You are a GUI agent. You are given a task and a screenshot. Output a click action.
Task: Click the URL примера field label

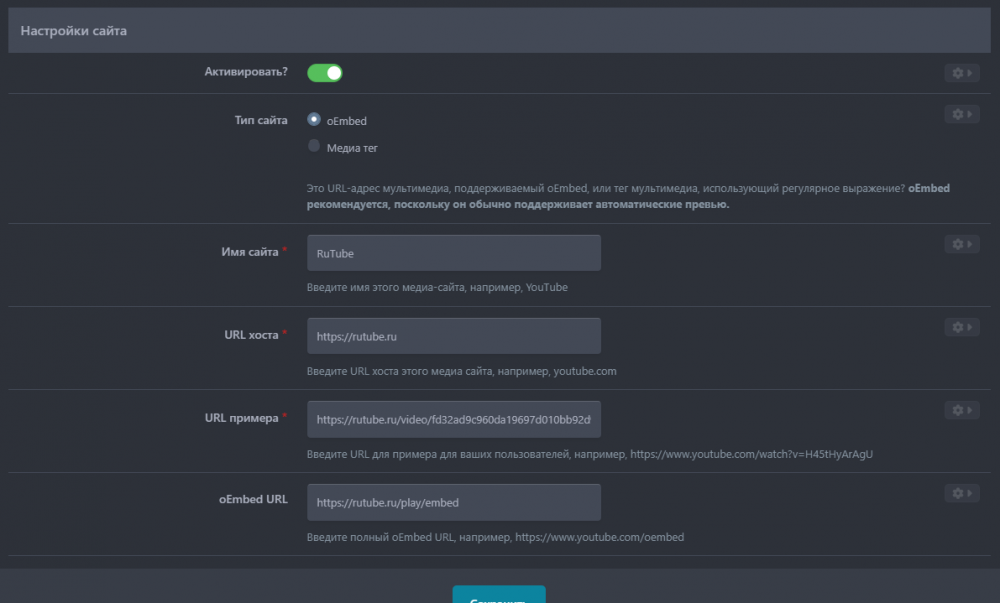pyautogui.click(x=241, y=418)
